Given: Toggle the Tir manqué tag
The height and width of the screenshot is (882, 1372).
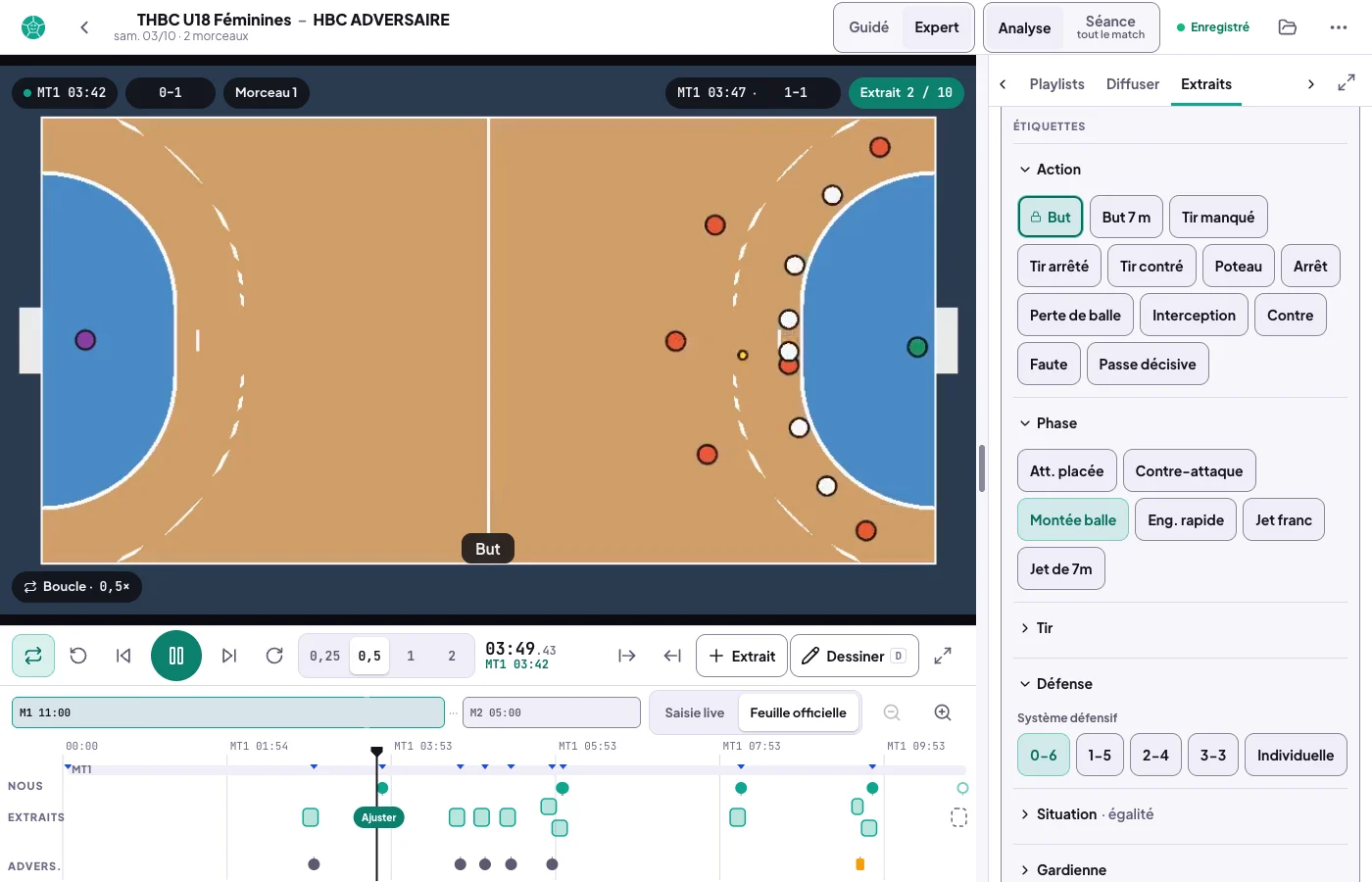Looking at the screenshot, I should tap(1218, 218).
